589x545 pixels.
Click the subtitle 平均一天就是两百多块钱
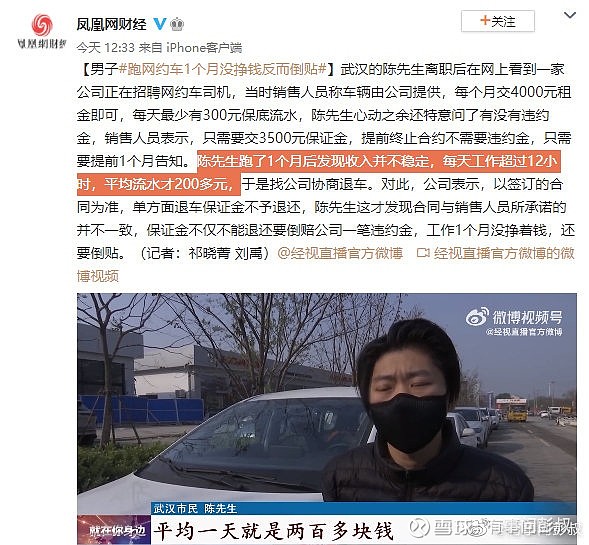tap(274, 531)
